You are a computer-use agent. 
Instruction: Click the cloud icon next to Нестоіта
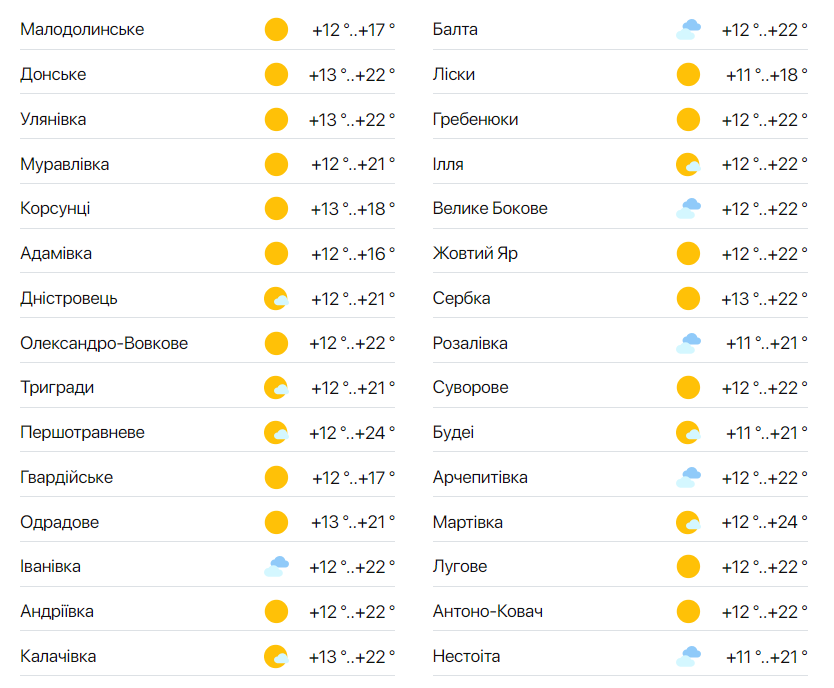tap(688, 657)
